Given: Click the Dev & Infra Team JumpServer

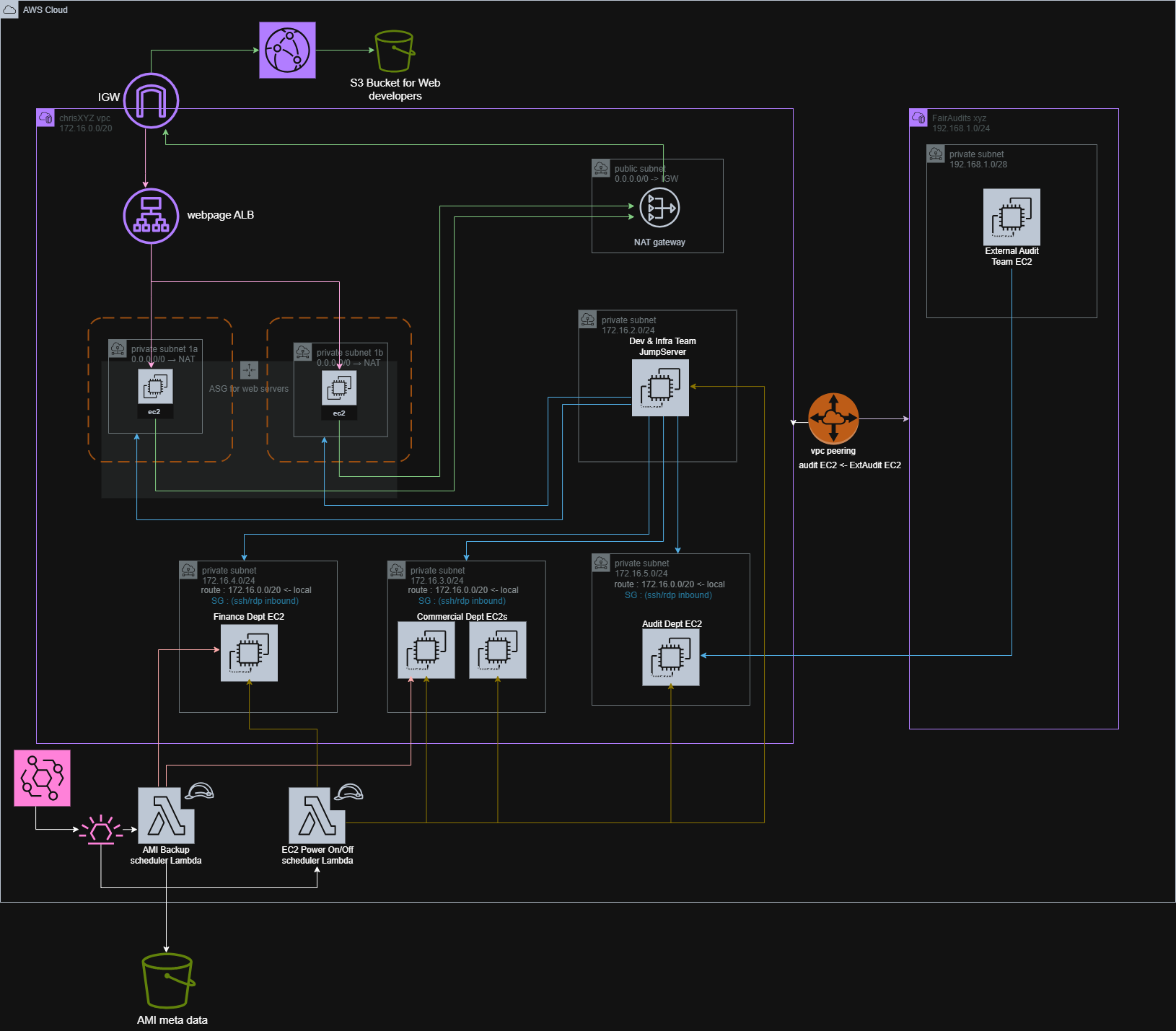Looking at the screenshot, I should tap(660, 388).
